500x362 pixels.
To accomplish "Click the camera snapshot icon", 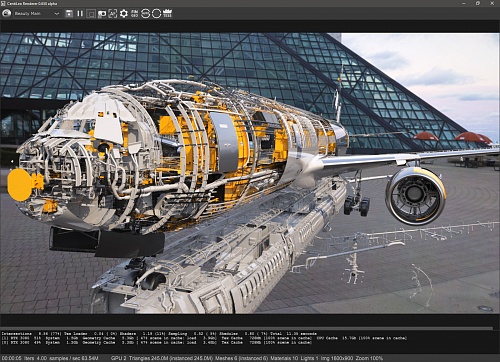I will click(102, 14).
